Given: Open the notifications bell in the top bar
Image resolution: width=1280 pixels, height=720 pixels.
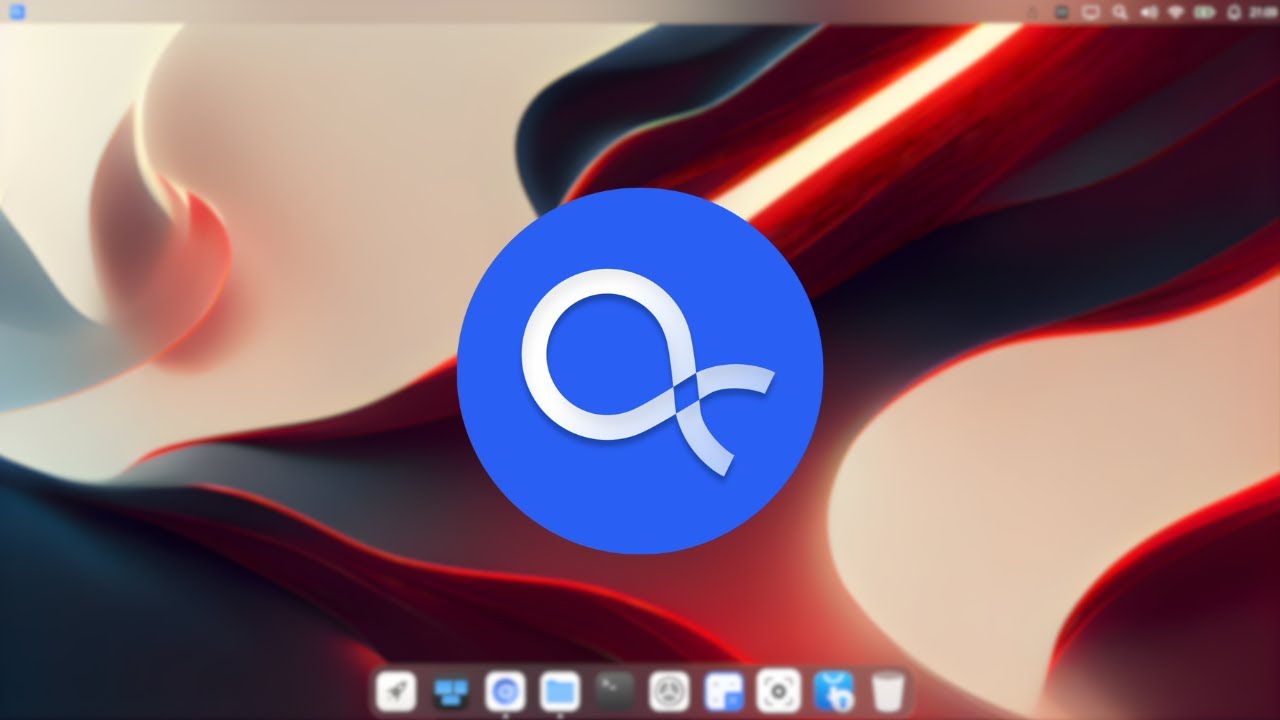Looking at the screenshot, I should (x=1234, y=12).
